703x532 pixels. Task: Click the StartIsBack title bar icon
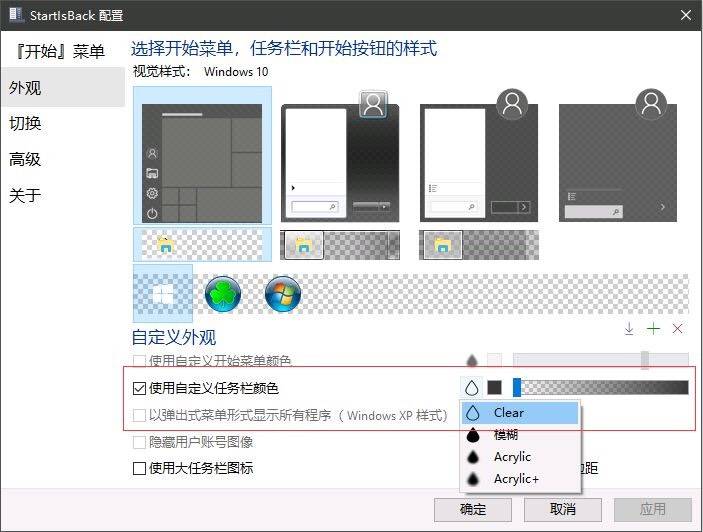[16, 15]
